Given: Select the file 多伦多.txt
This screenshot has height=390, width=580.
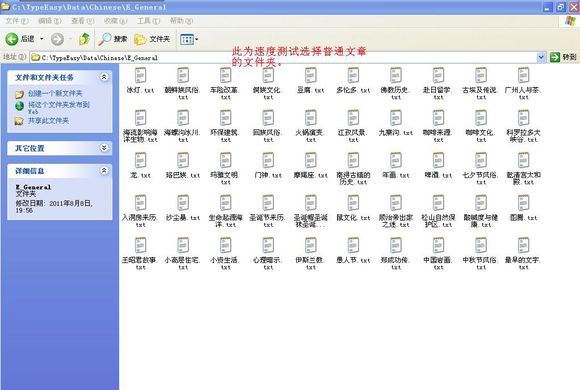Looking at the screenshot, I should coord(353,80).
